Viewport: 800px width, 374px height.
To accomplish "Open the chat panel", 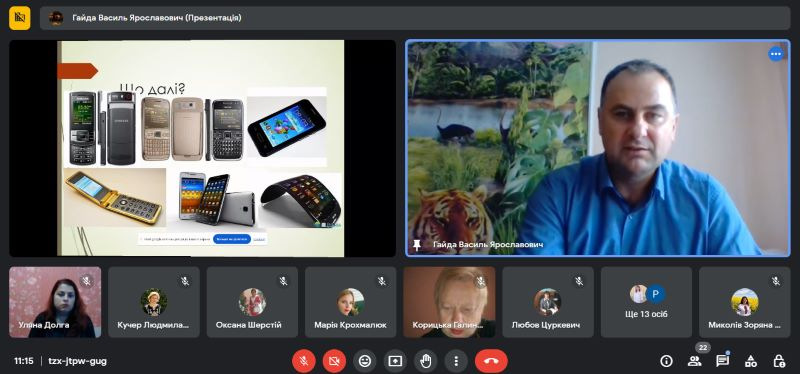I will [x=722, y=361].
